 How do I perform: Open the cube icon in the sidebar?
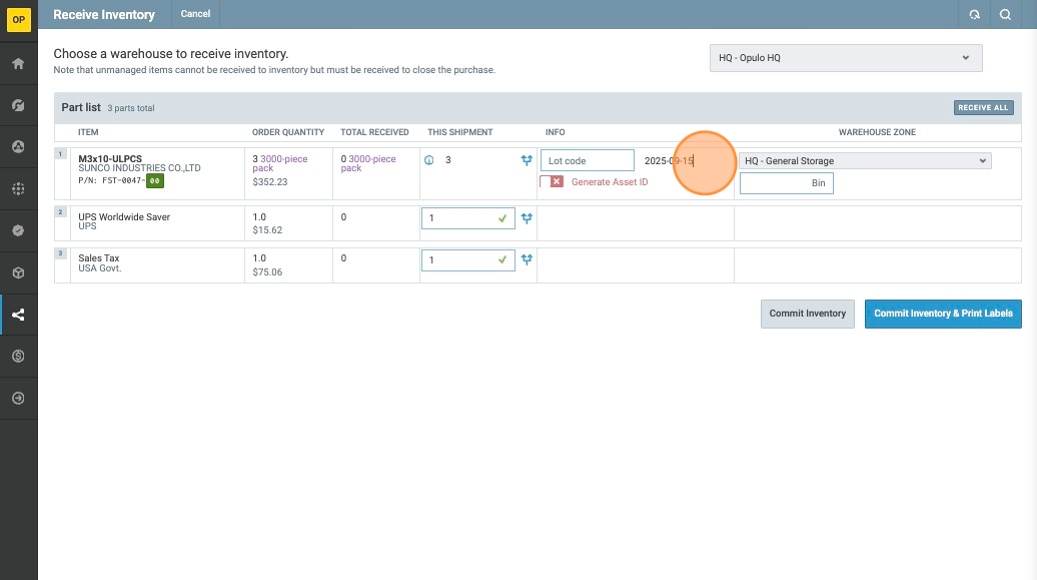point(18,273)
